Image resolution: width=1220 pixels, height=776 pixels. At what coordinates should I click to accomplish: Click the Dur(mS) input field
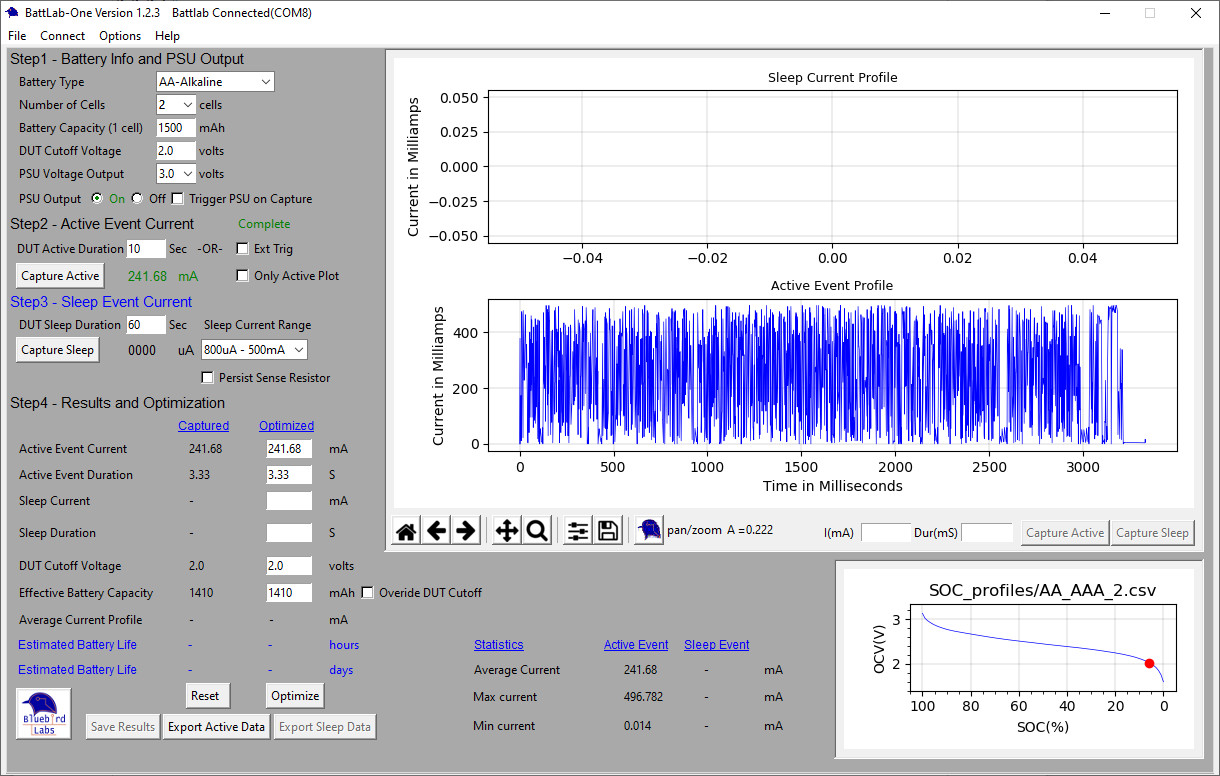[987, 532]
